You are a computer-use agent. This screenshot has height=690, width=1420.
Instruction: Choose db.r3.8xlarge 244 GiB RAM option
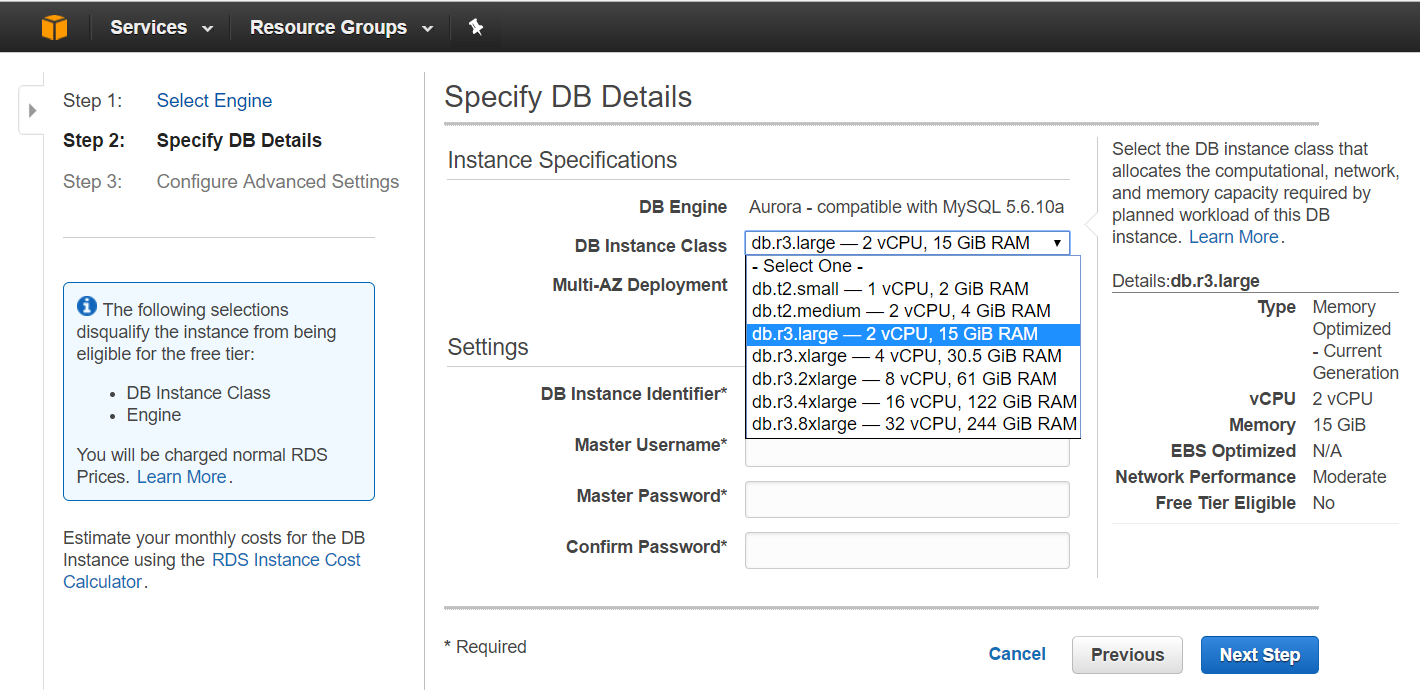[913, 424]
